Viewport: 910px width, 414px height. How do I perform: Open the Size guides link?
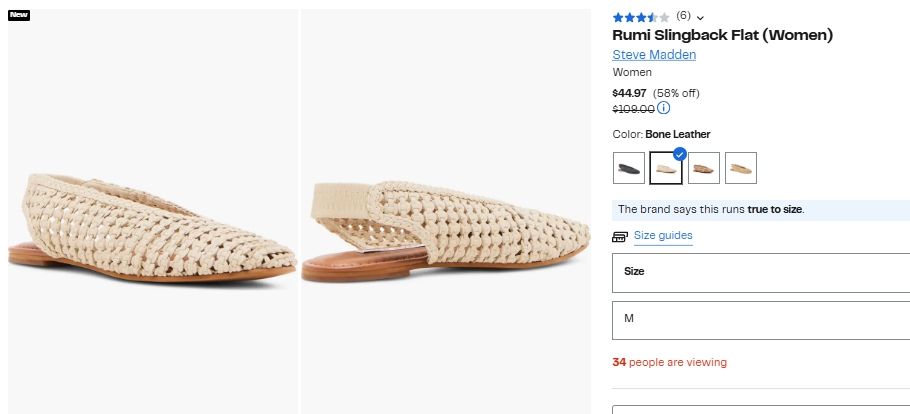(663, 236)
